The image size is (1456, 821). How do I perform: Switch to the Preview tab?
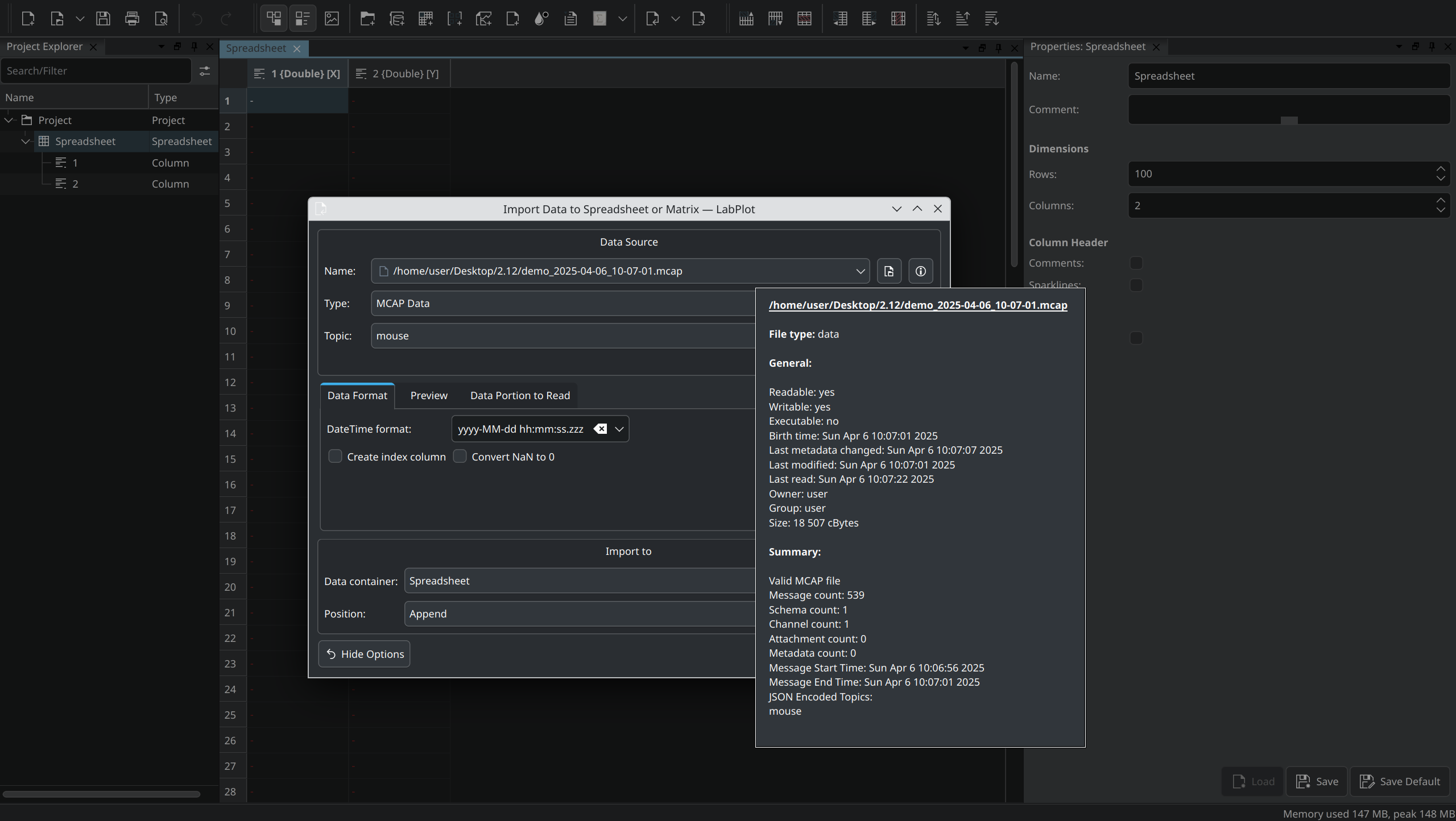(x=429, y=396)
